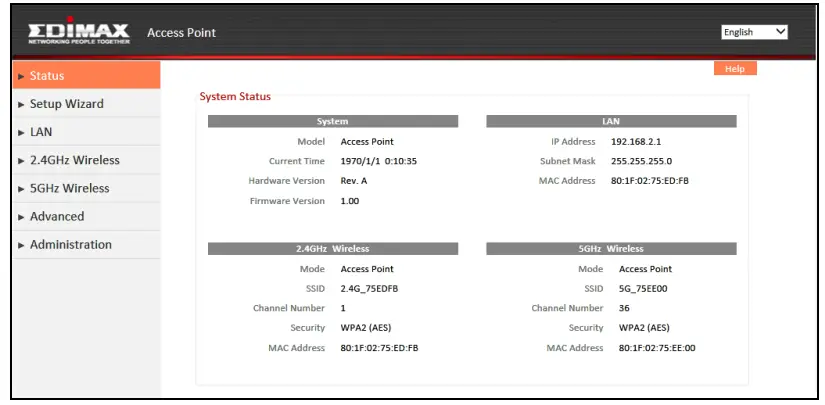Viewport: 825px width, 405px height.
Task: Click the LAN section header bar
Action: [611, 122]
